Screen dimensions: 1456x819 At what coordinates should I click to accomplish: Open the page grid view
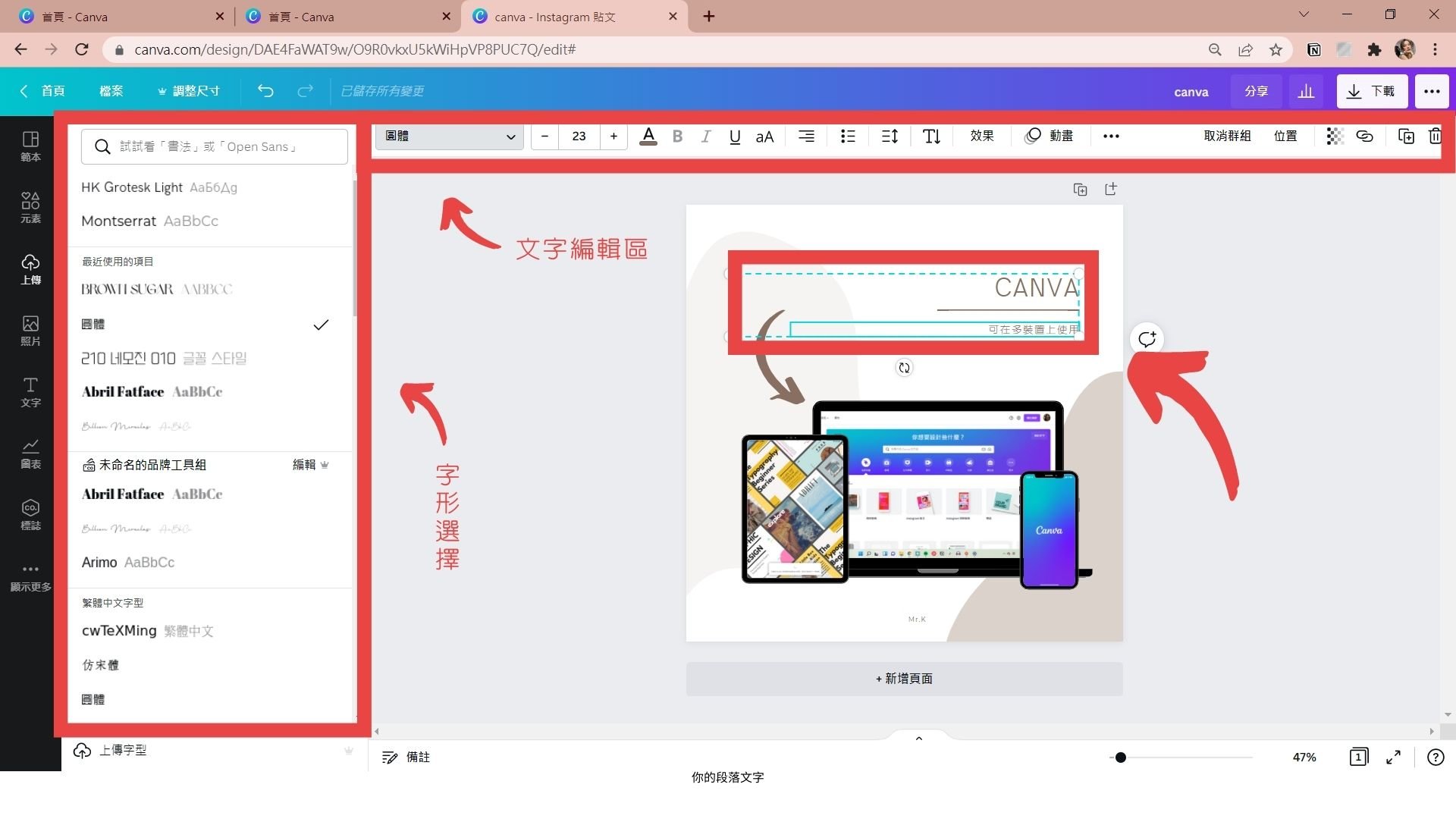(1358, 758)
